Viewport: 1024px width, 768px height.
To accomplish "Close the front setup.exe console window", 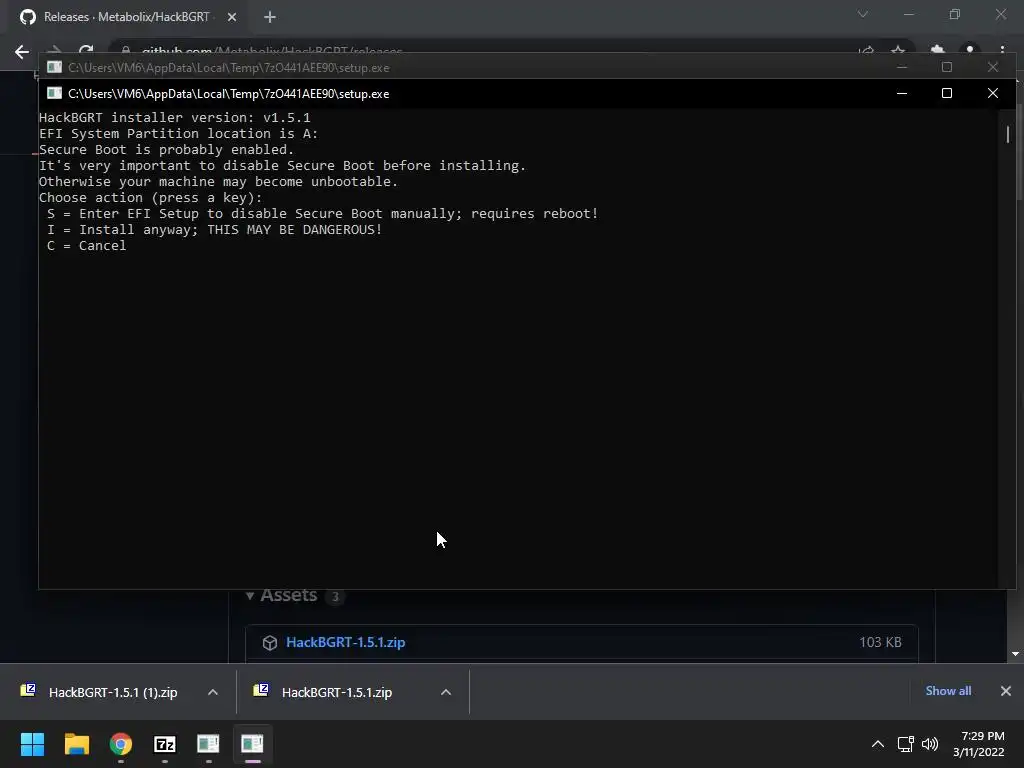I will [x=993, y=93].
